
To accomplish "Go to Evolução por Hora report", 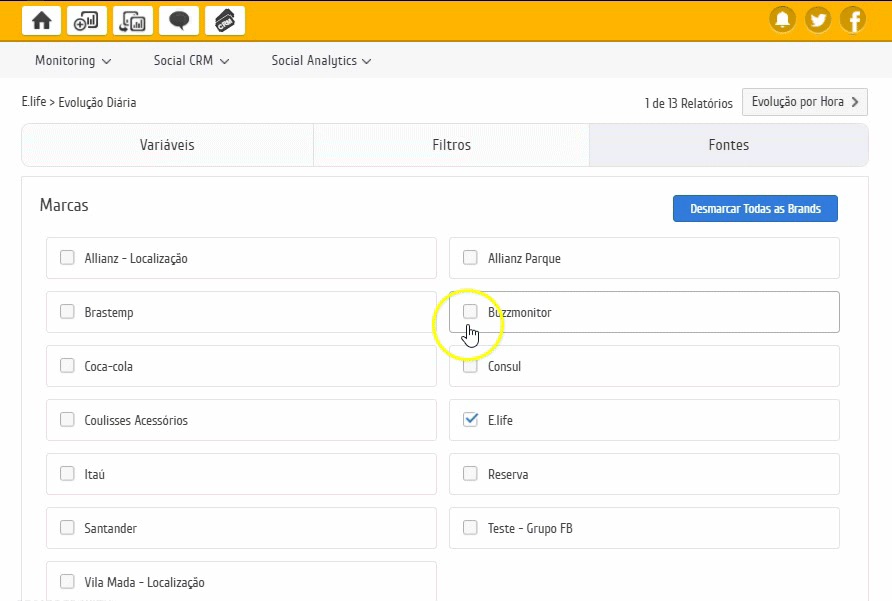I will click(x=804, y=102).
